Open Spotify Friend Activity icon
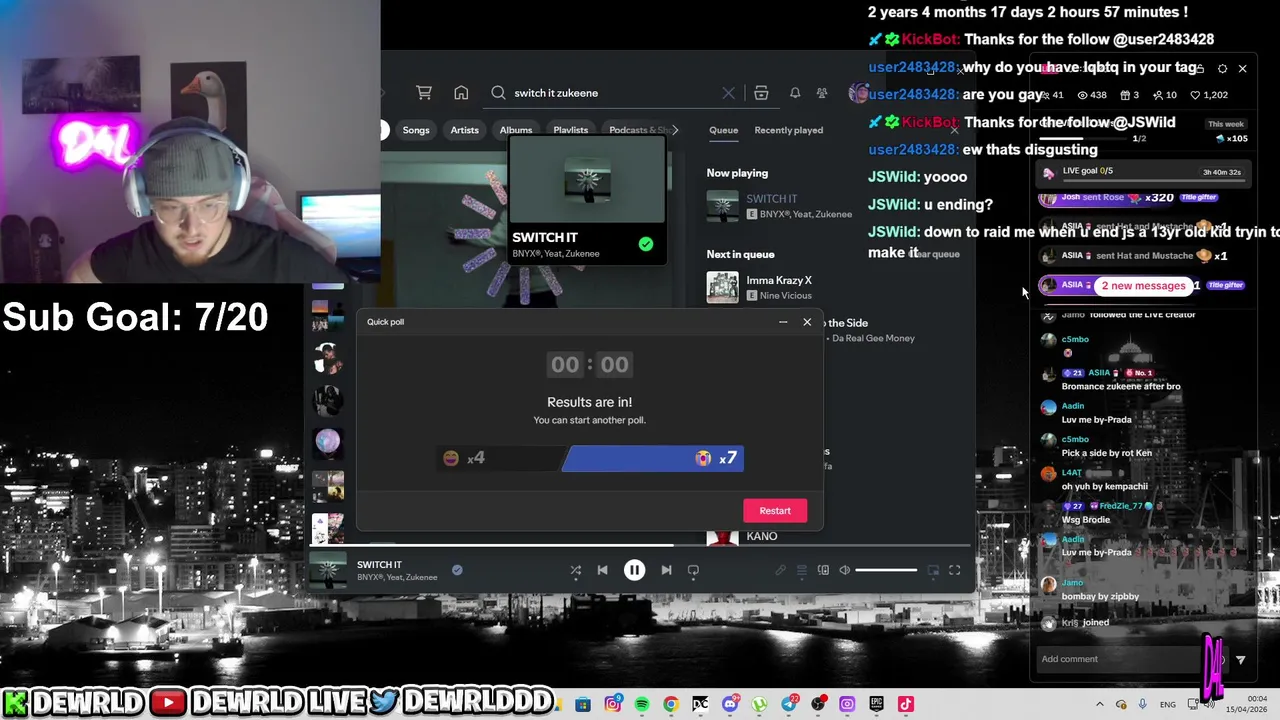Screen dimensions: 1280x720 (x=822, y=93)
